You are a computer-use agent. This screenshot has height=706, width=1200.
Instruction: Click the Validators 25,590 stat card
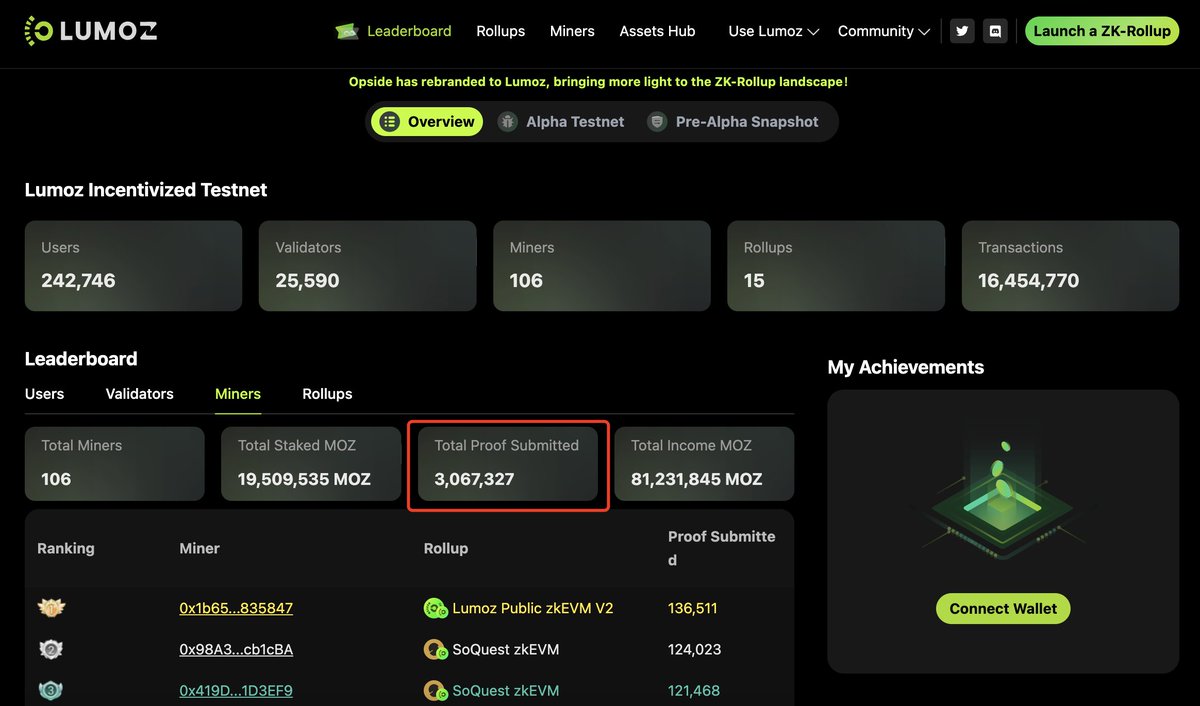click(367, 266)
